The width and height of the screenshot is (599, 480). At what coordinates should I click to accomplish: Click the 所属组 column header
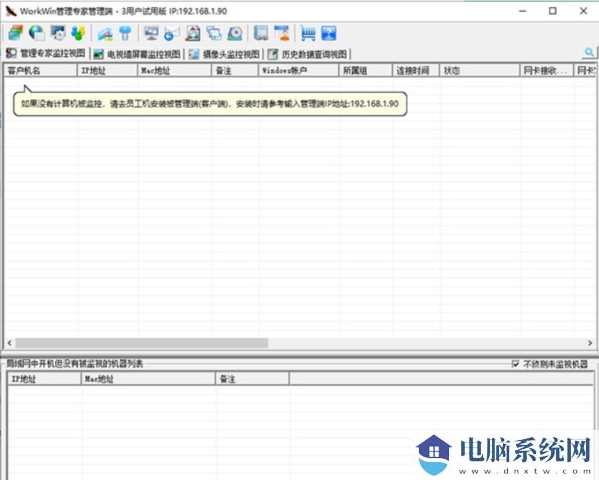tap(366, 70)
